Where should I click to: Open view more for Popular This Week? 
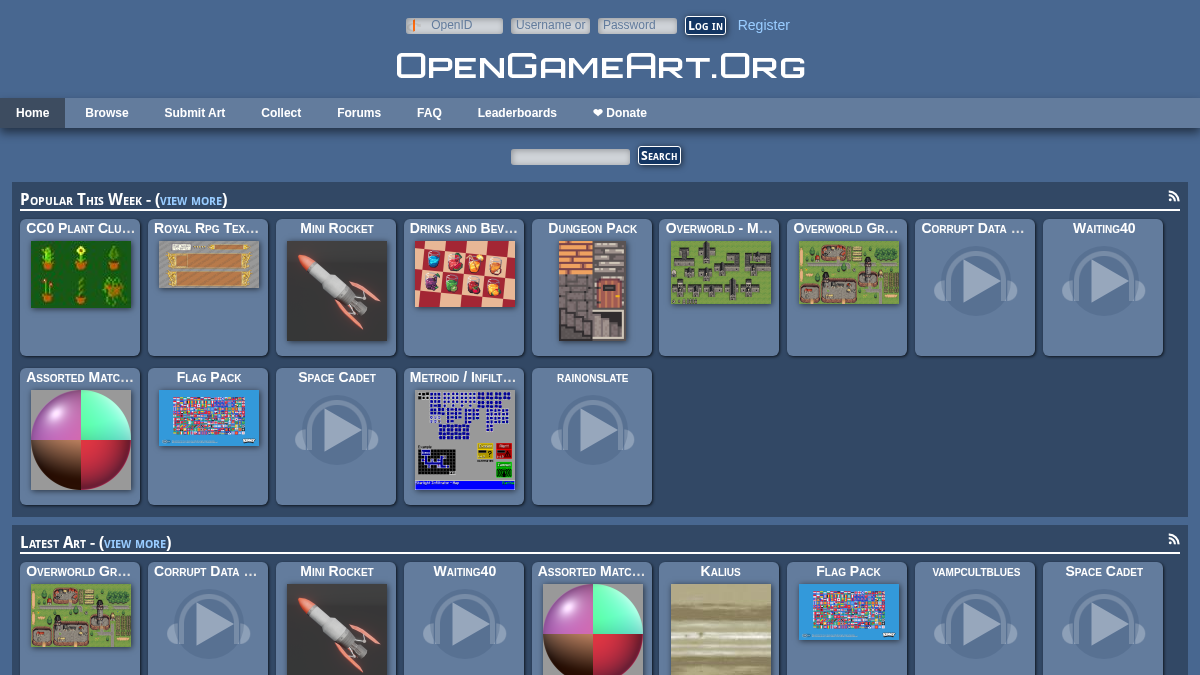(191, 200)
